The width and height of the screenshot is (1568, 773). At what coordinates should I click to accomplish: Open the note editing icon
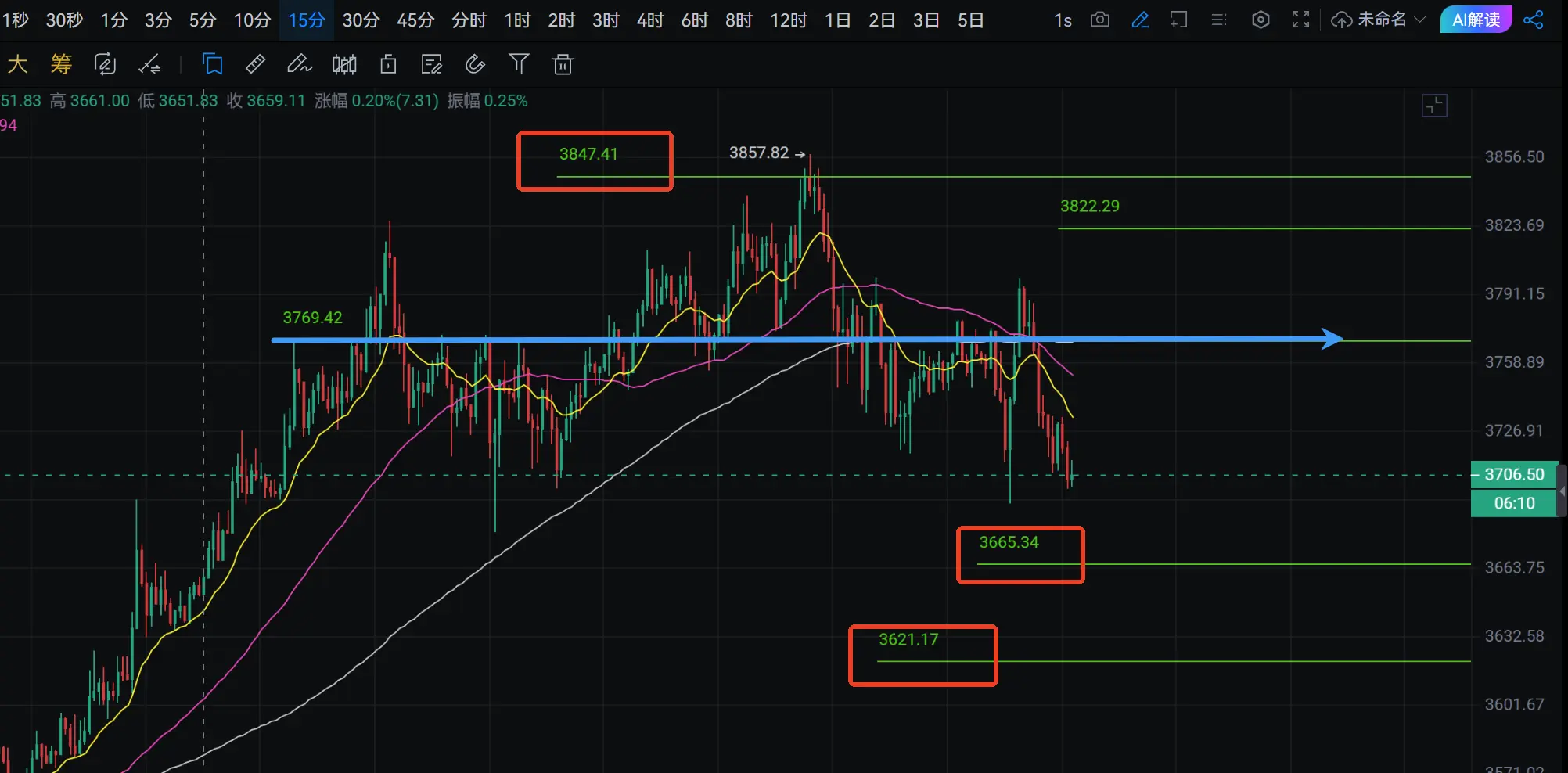(x=431, y=64)
